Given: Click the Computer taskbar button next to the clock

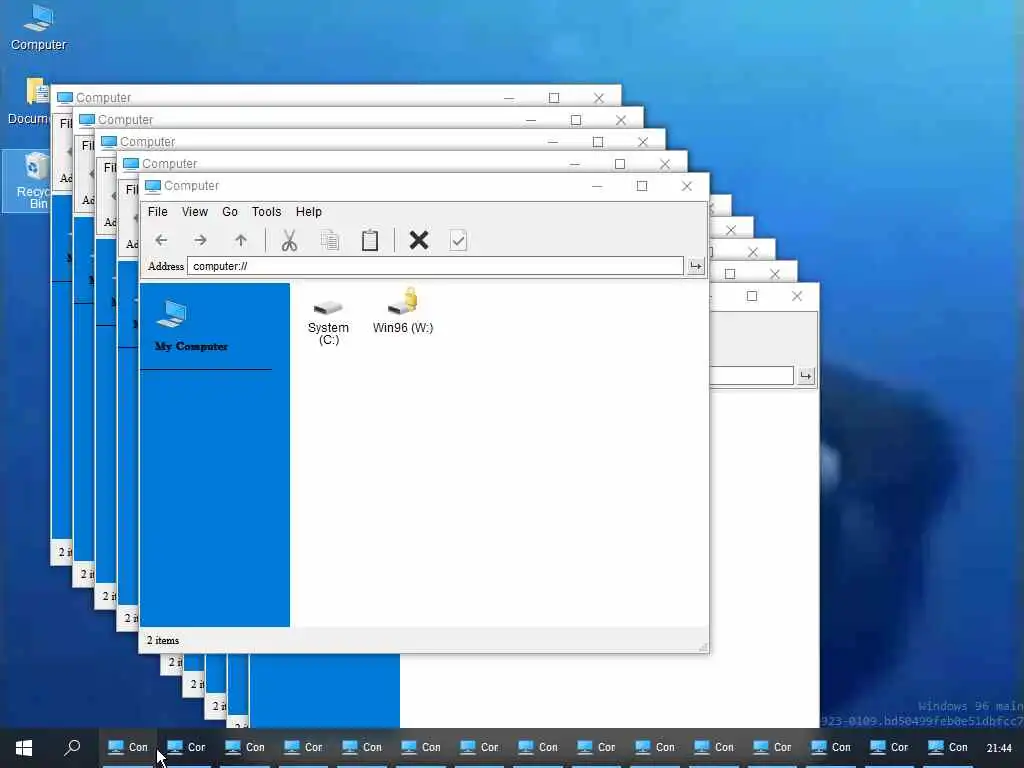Looking at the screenshot, I should tap(948, 748).
